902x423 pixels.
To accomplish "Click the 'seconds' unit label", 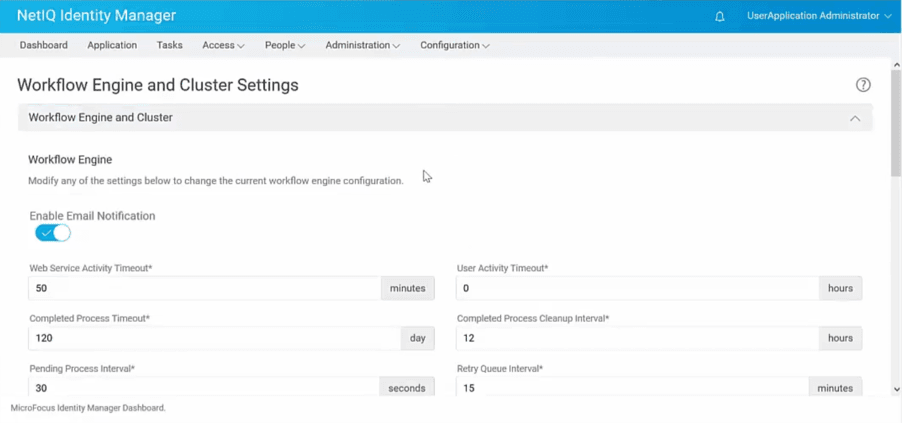I will 407,388.
